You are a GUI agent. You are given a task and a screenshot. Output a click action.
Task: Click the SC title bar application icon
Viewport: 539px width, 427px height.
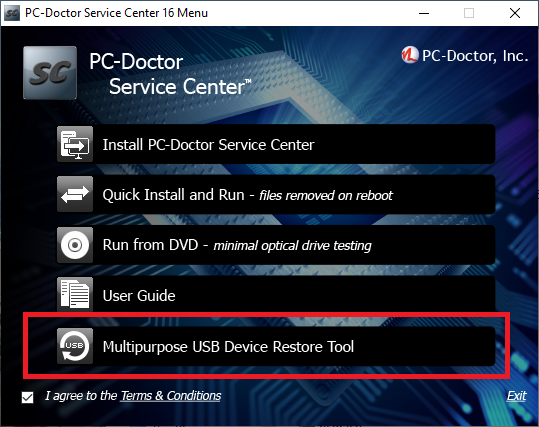12,13
